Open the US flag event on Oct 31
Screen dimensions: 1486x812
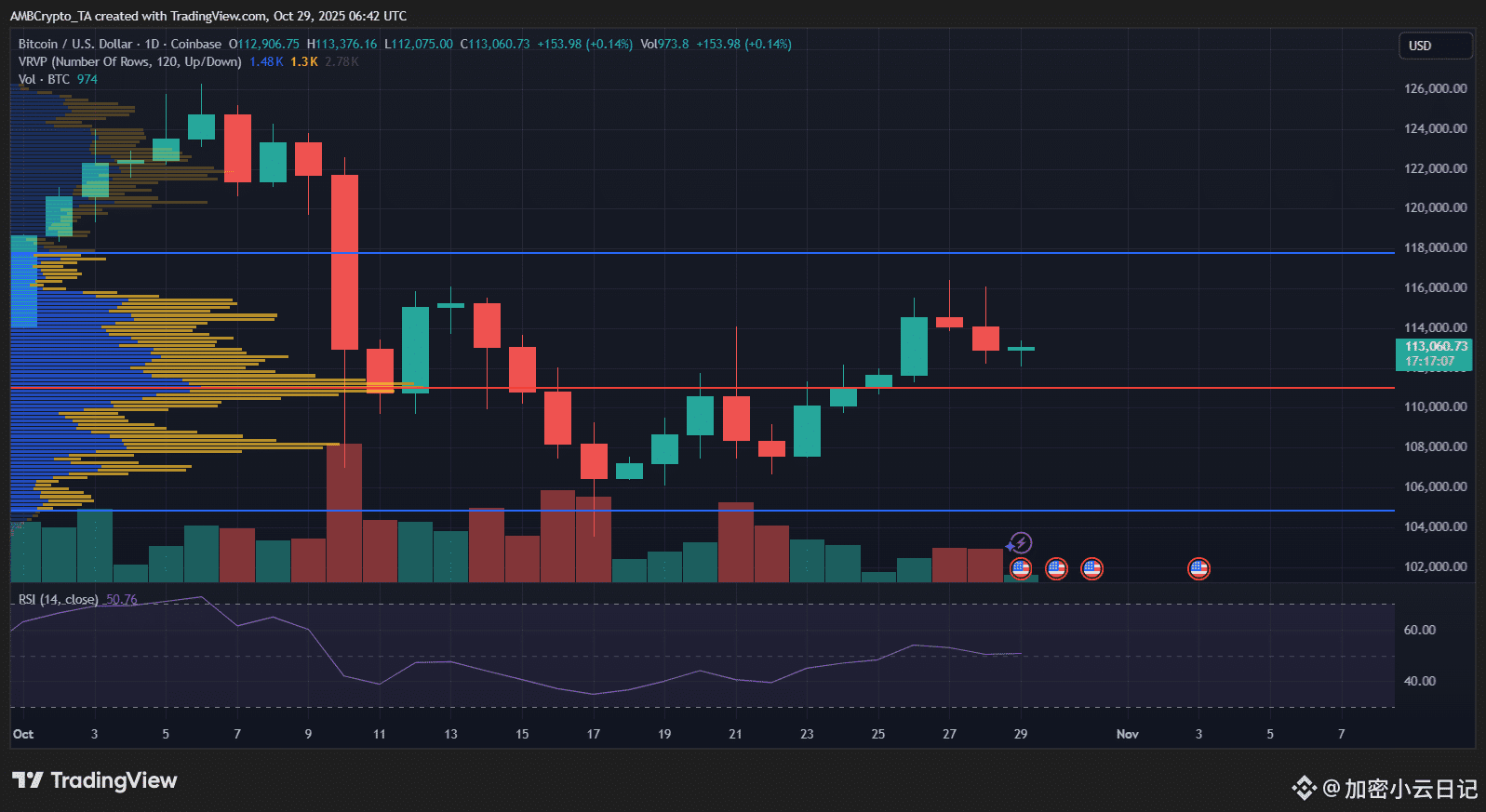1091,568
